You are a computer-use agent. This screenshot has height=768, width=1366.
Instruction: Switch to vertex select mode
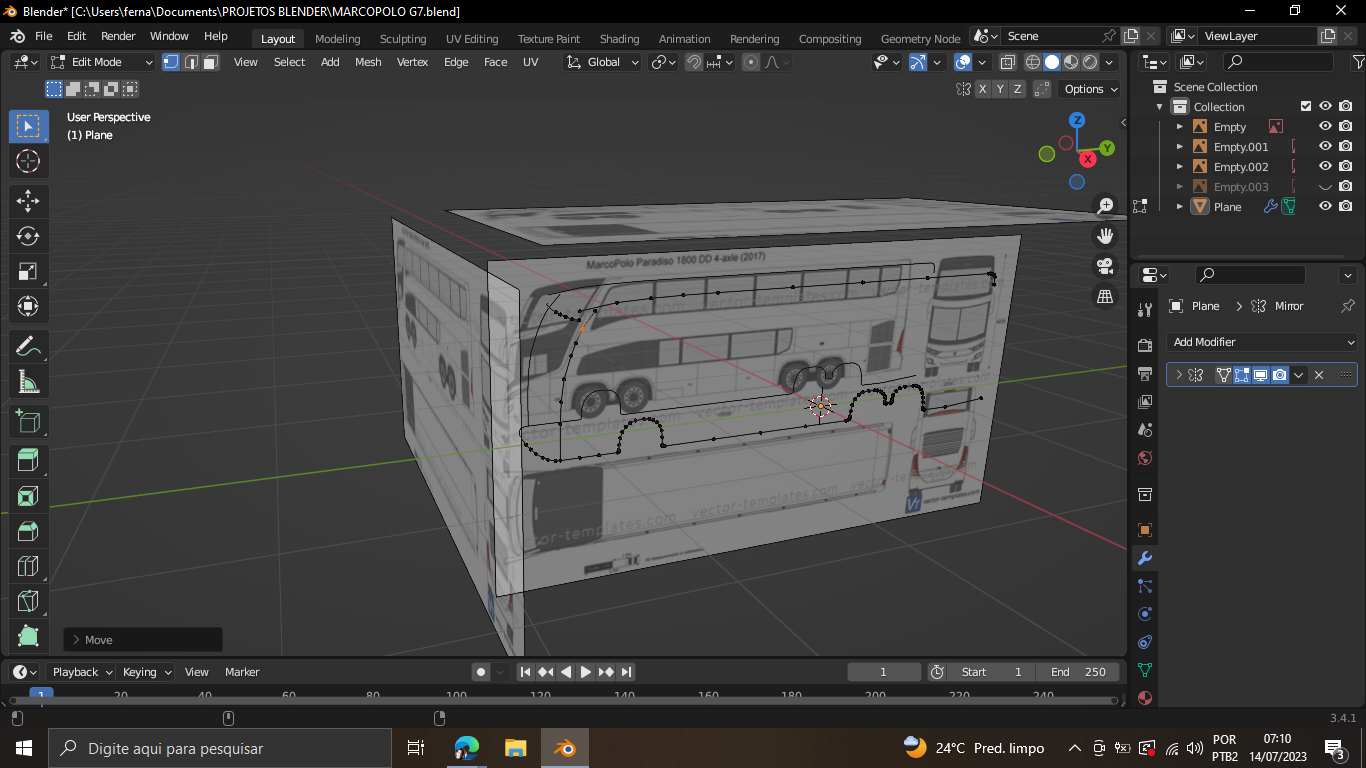(x=171, y=62)
